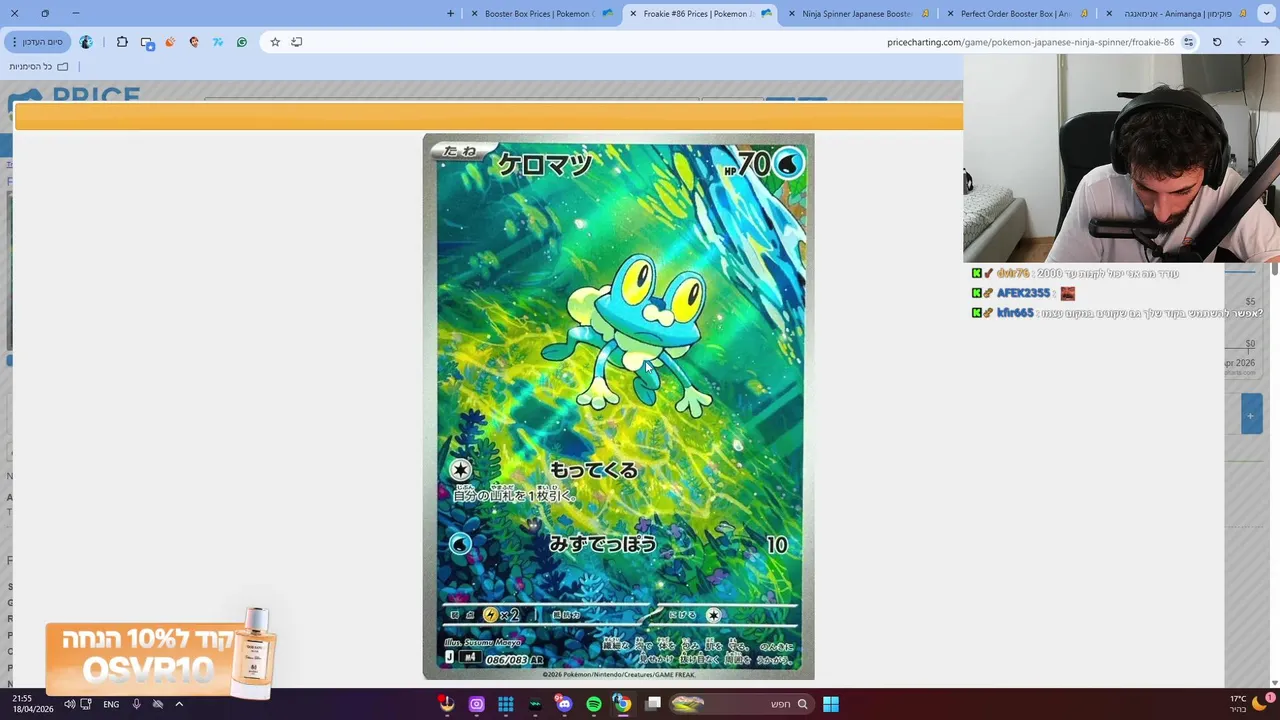Open Google Chrome from the taskbar
Viewport: 1280px width, 720px height.
coord(622,704)
